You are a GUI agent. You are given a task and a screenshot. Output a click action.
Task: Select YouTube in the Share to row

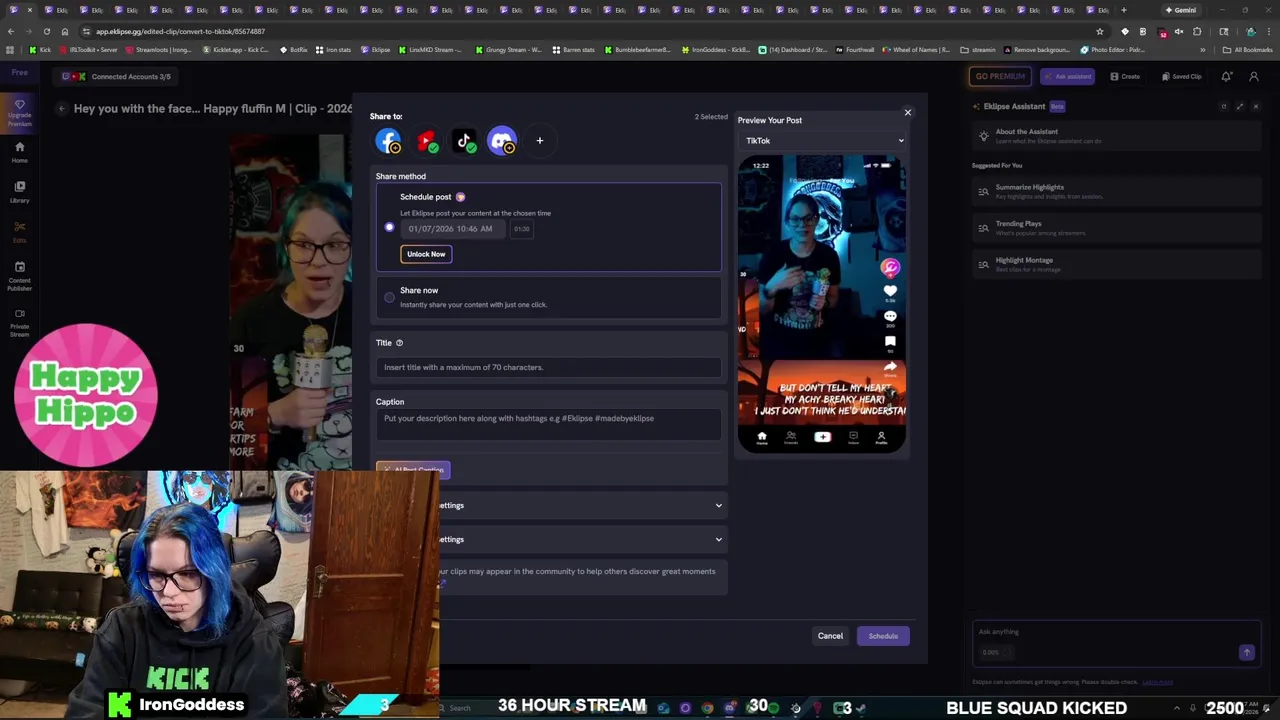(427, 141)
